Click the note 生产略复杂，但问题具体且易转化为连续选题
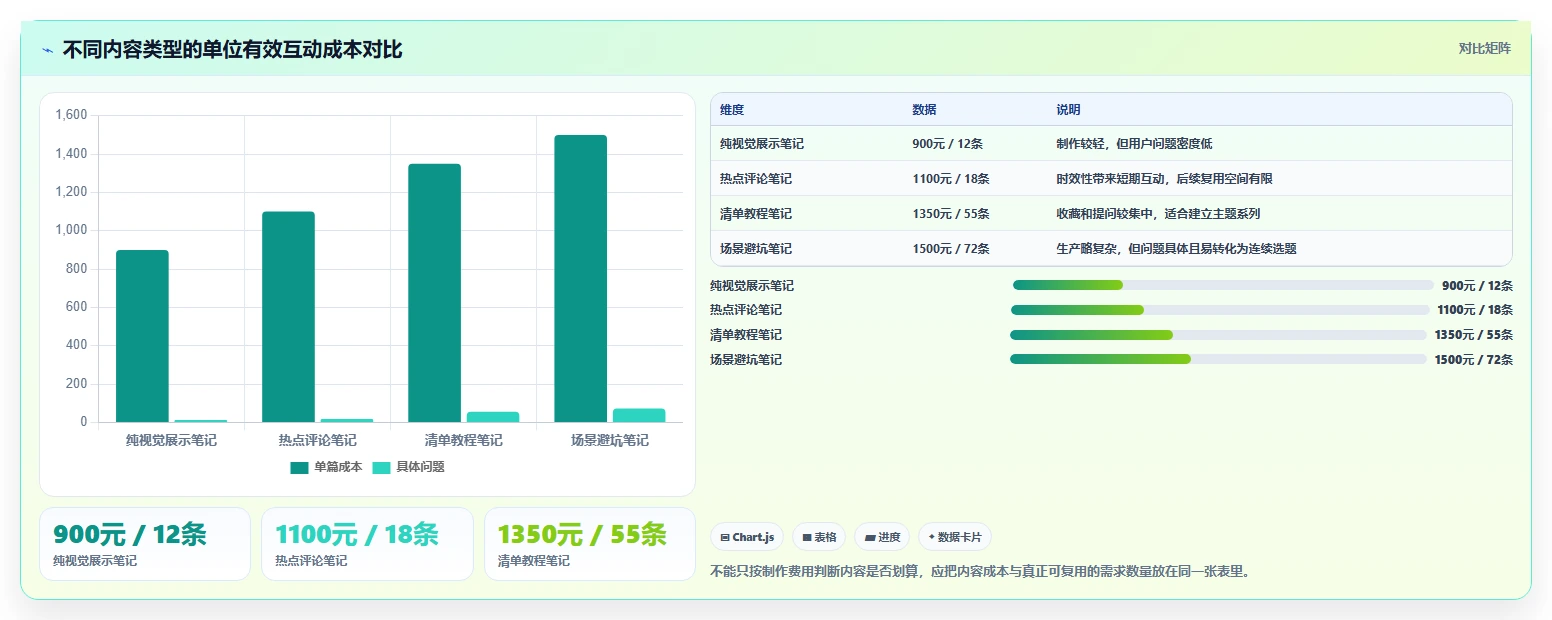 click(x=1176, y=249)
